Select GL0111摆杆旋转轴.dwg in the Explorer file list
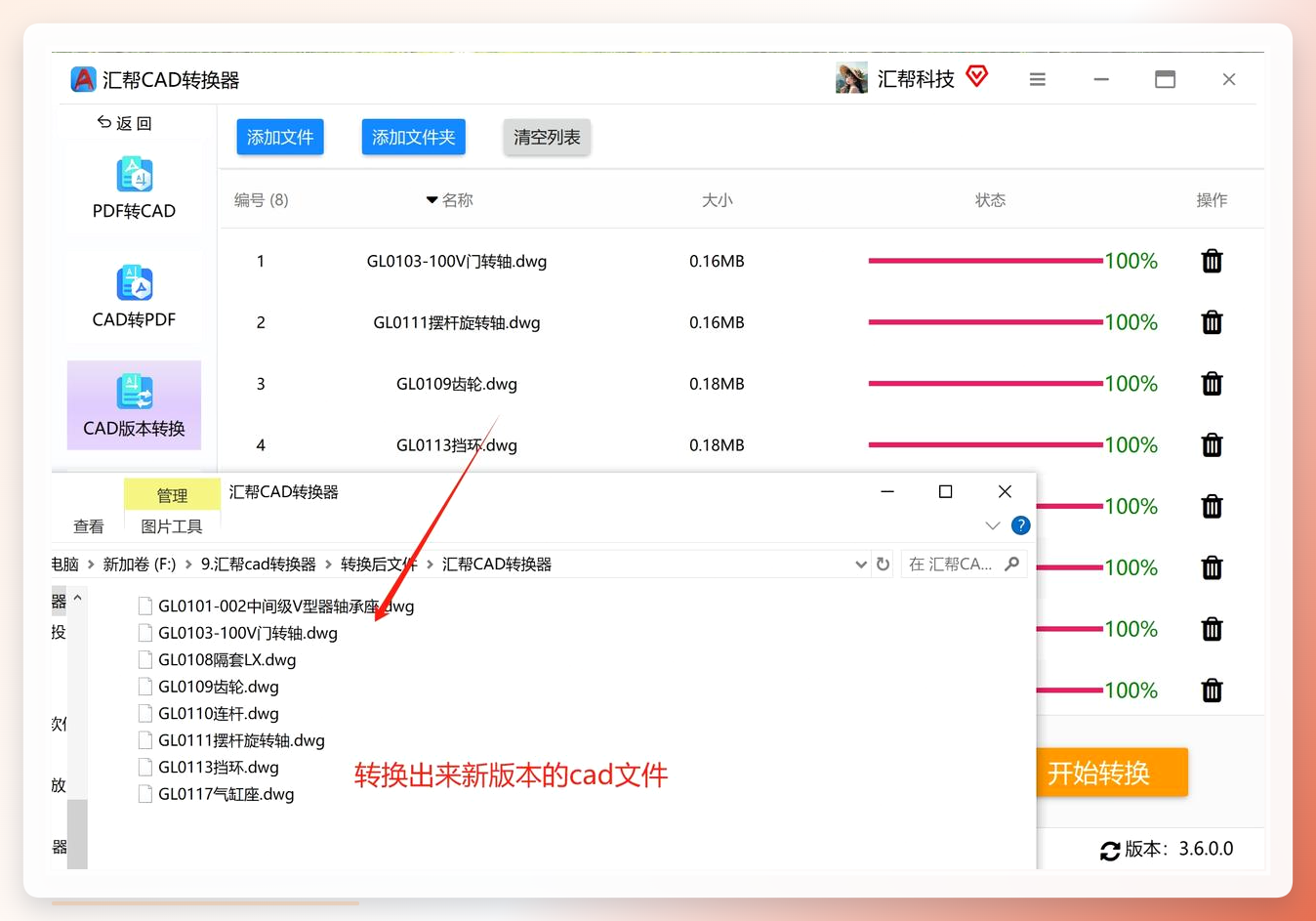 pos(231,740)
